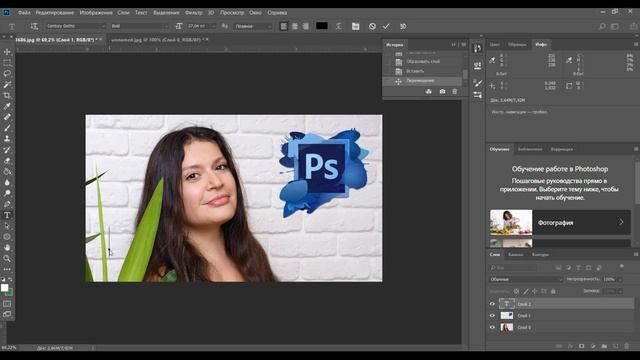Hide the Слой 2 text layer
Image resolution: width=640 pixels, height=360 pixels.
coord(492,304)
